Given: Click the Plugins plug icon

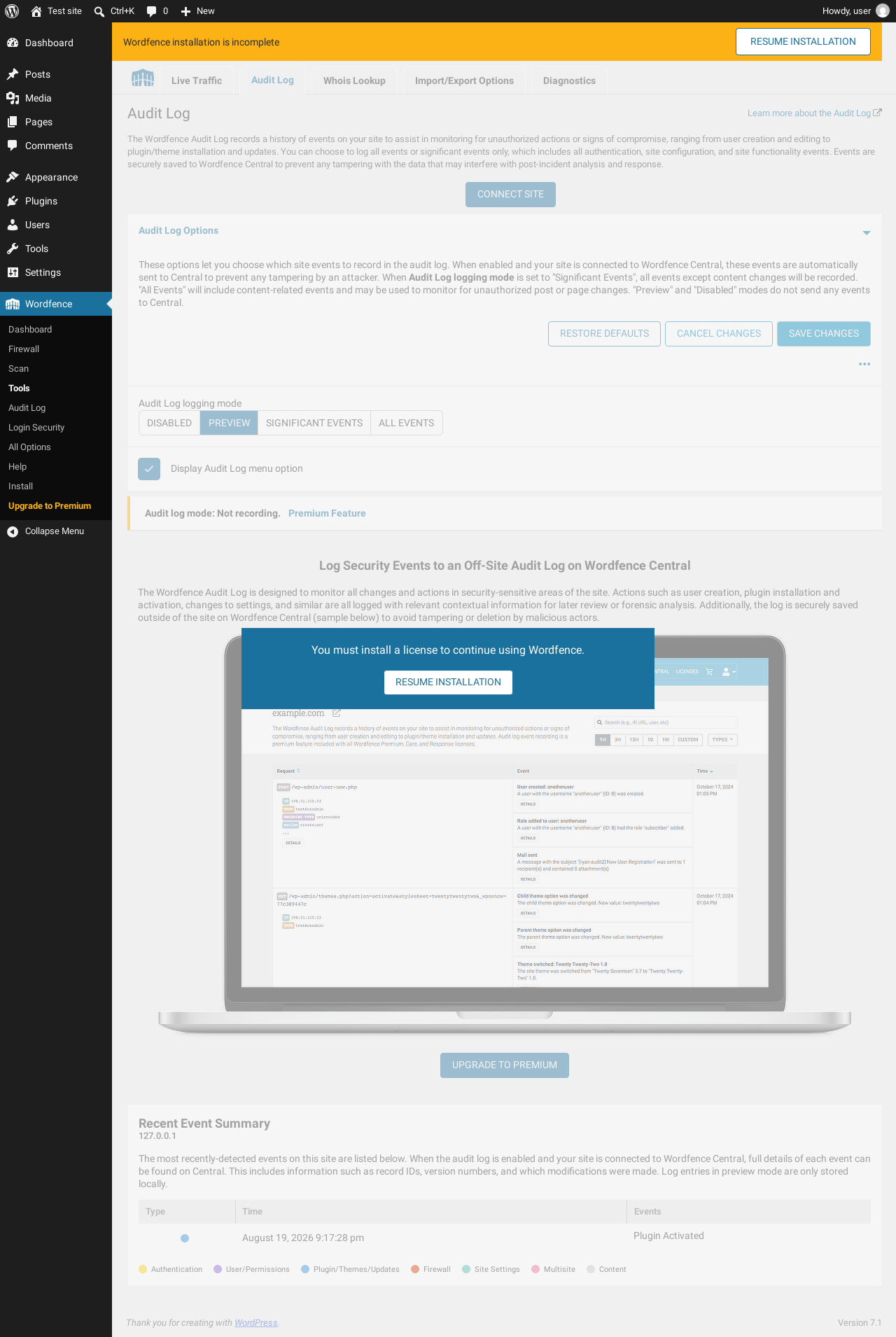Looking at the screenshot, I should coord(13,201).
